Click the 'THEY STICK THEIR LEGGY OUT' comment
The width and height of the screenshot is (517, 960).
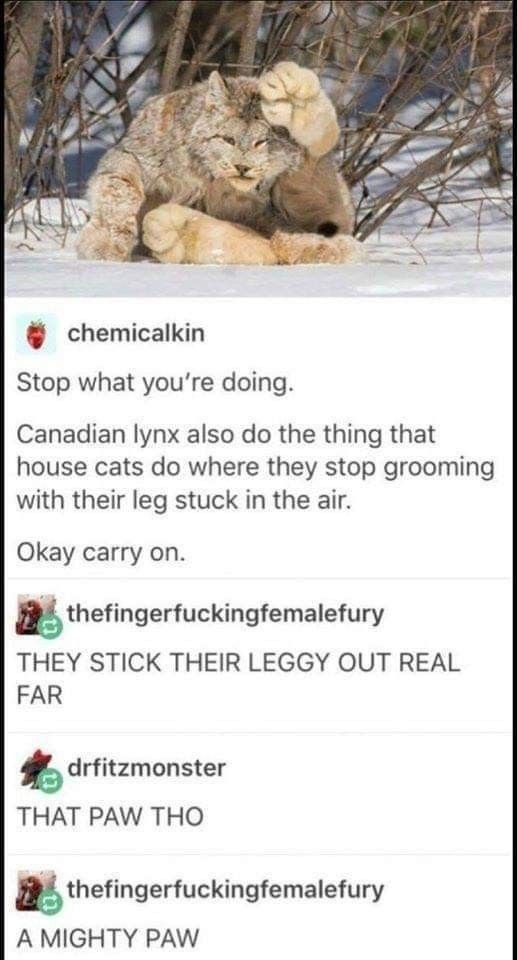point(238,679)
